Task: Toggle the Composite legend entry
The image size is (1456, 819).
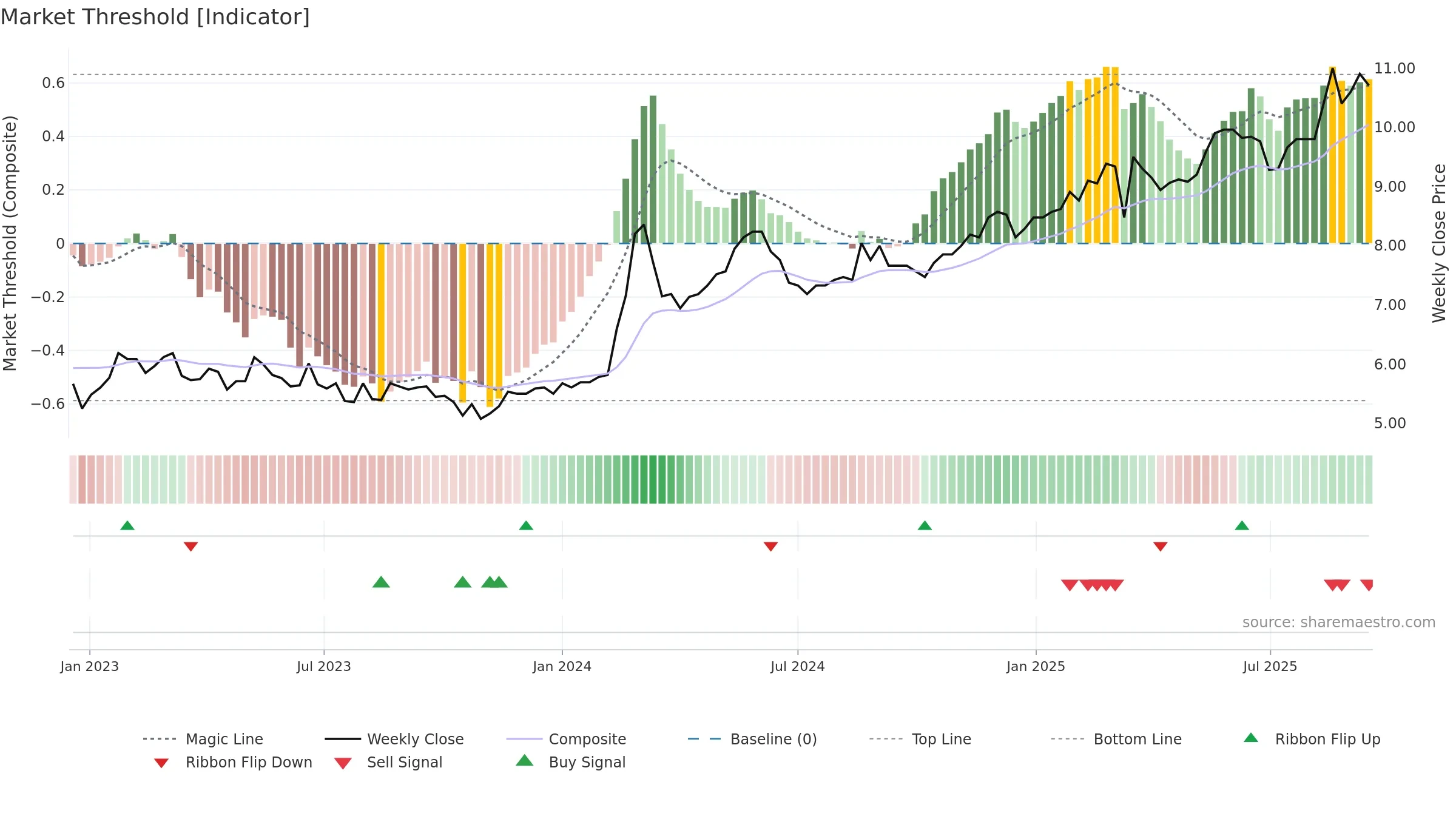Action: [x=566, y=739]
